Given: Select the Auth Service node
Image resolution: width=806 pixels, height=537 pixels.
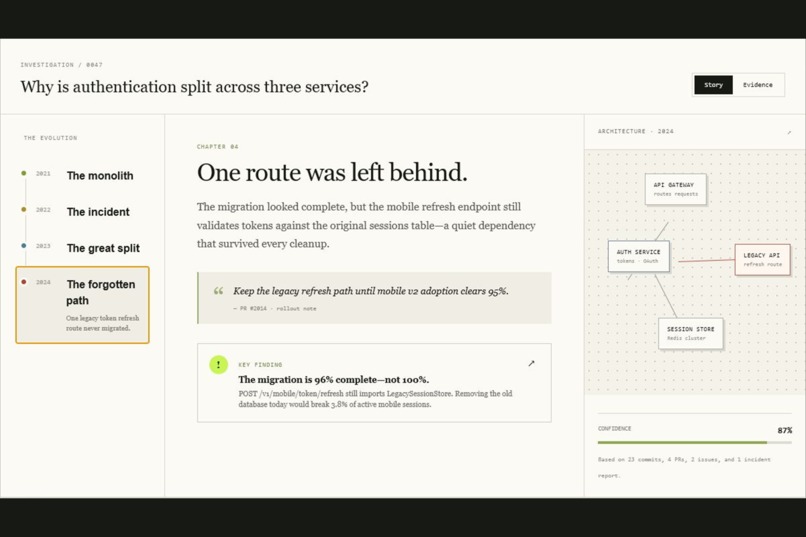Looking at the screenshot, I should (x=638, y=256).
